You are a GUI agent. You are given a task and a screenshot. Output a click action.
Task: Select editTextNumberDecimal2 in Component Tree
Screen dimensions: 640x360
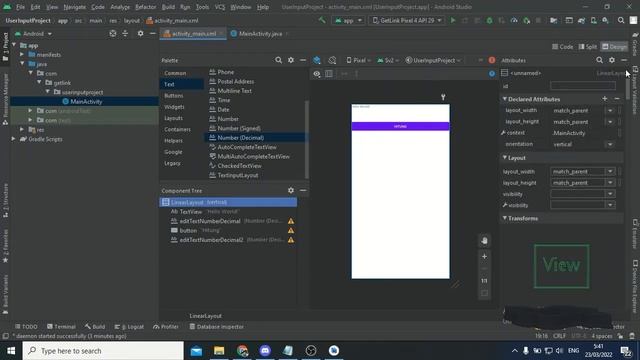[211, 240]
